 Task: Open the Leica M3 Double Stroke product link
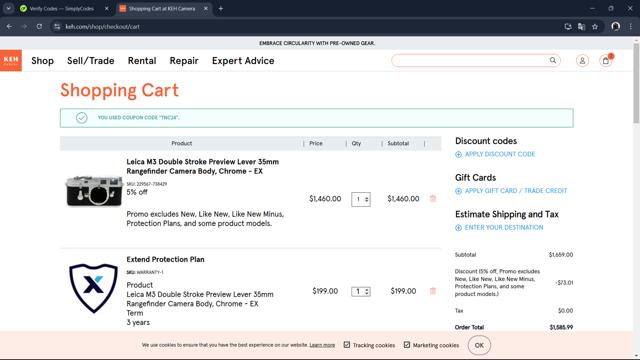coord(202,167)
